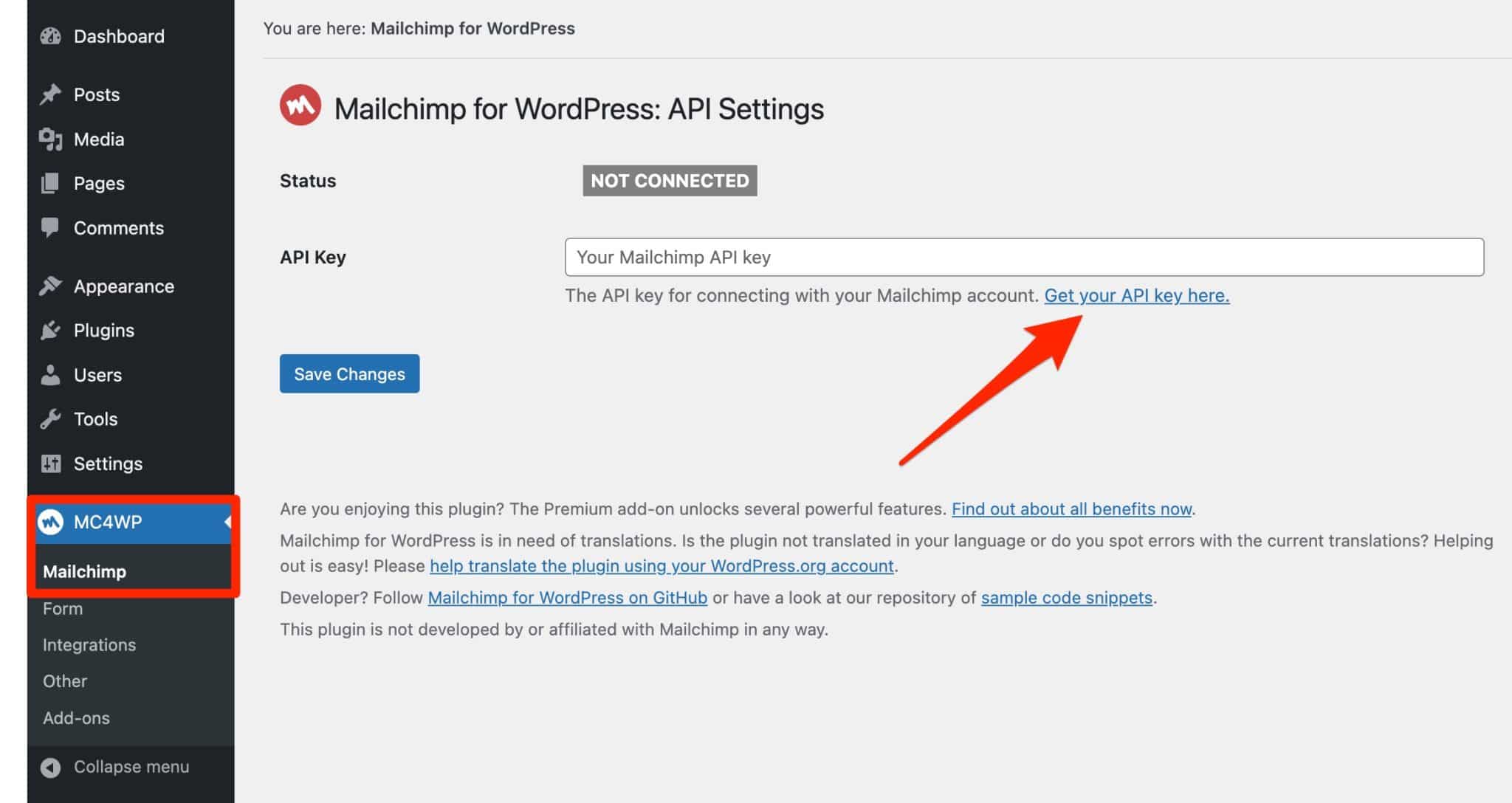Viewport: 1512px width, 803px height.
Task: Click the Settings sliders icon
Action: 50,463
